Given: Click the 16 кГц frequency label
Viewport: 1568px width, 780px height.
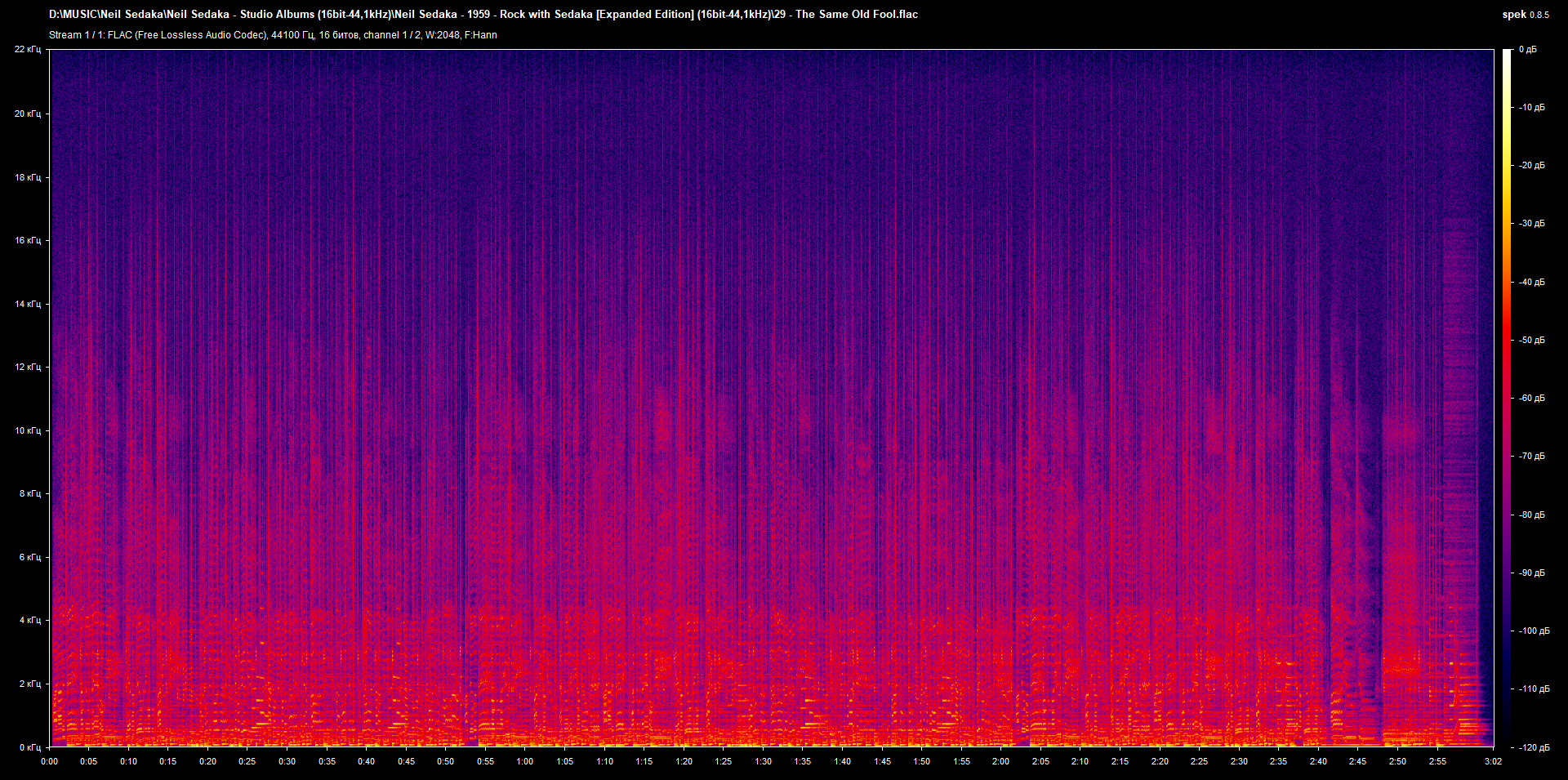Looking at the screenshot, I should coord(28,240).
